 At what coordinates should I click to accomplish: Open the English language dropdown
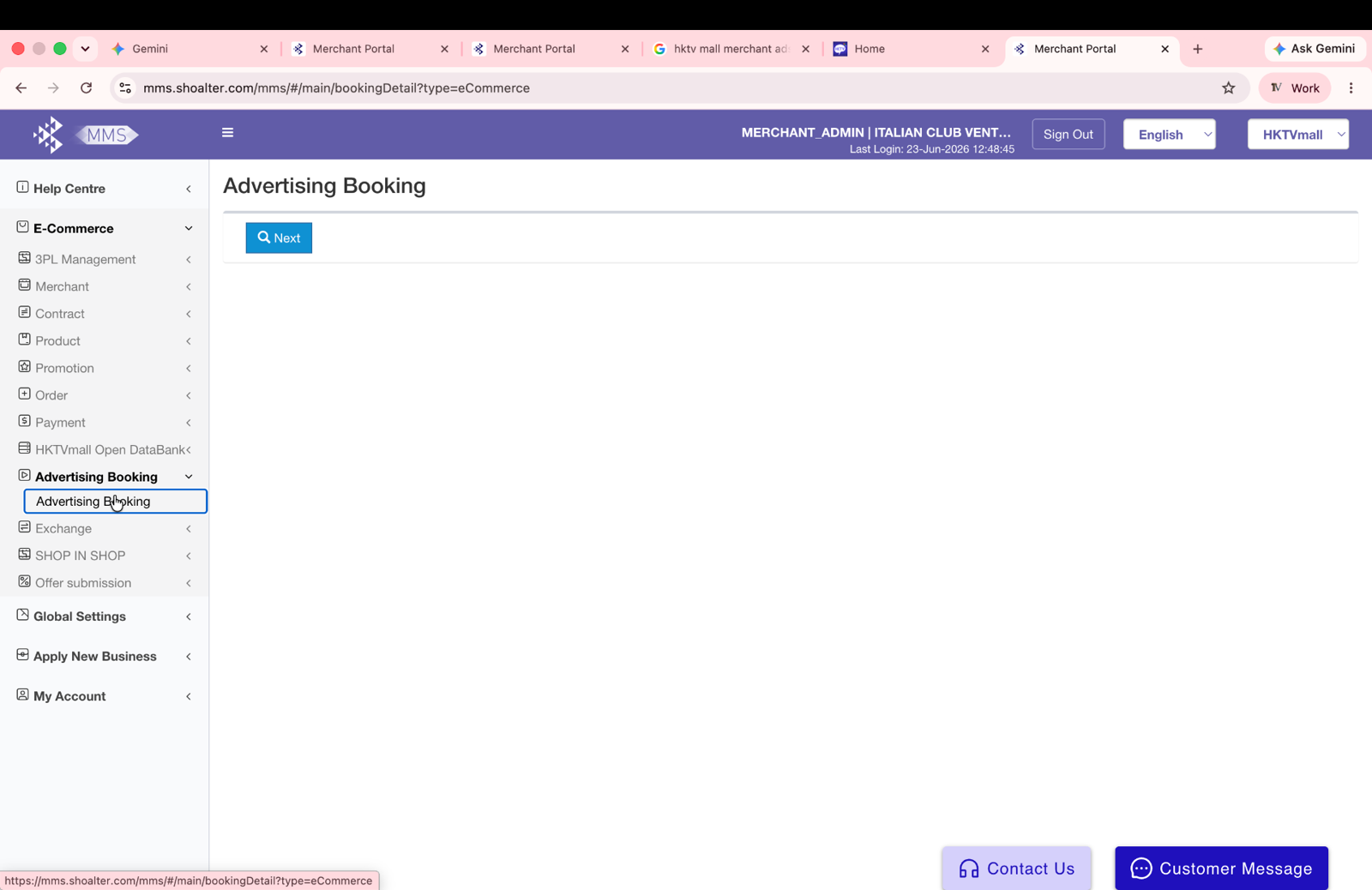point(1169,135)
